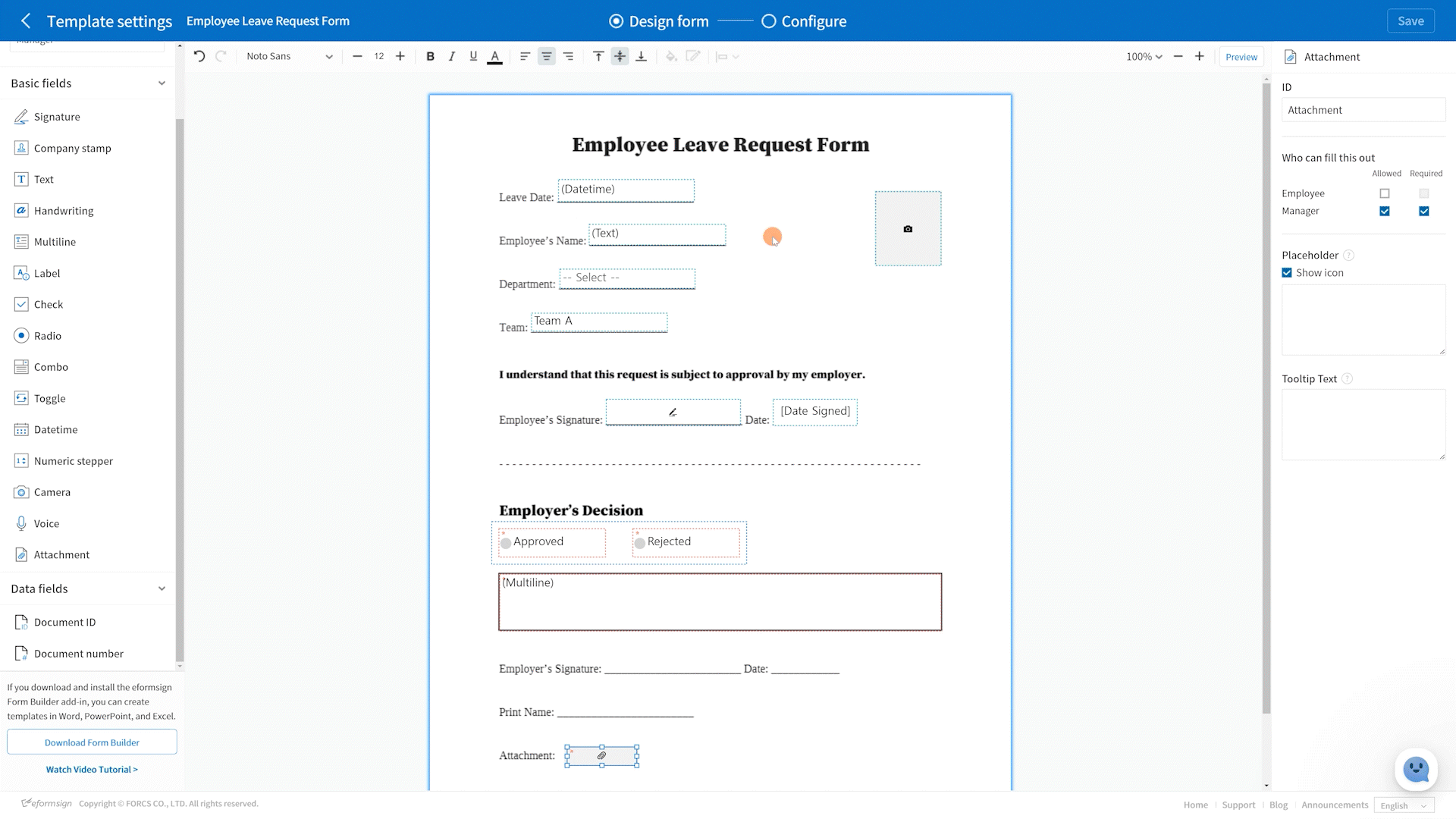Open the Noto Sans font dropdown

tap(289, 56)
